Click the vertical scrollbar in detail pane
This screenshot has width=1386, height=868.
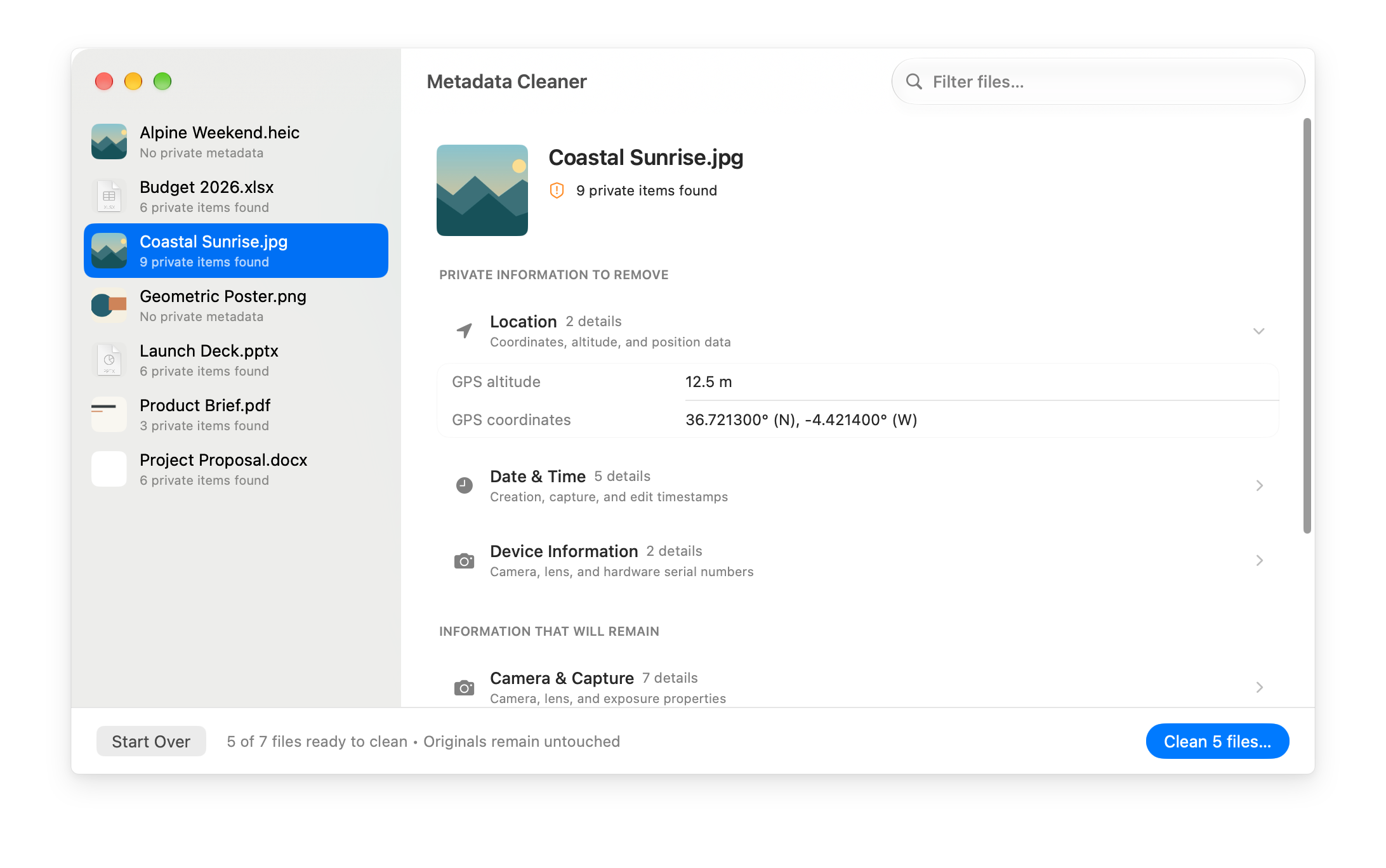[1307, 325]
